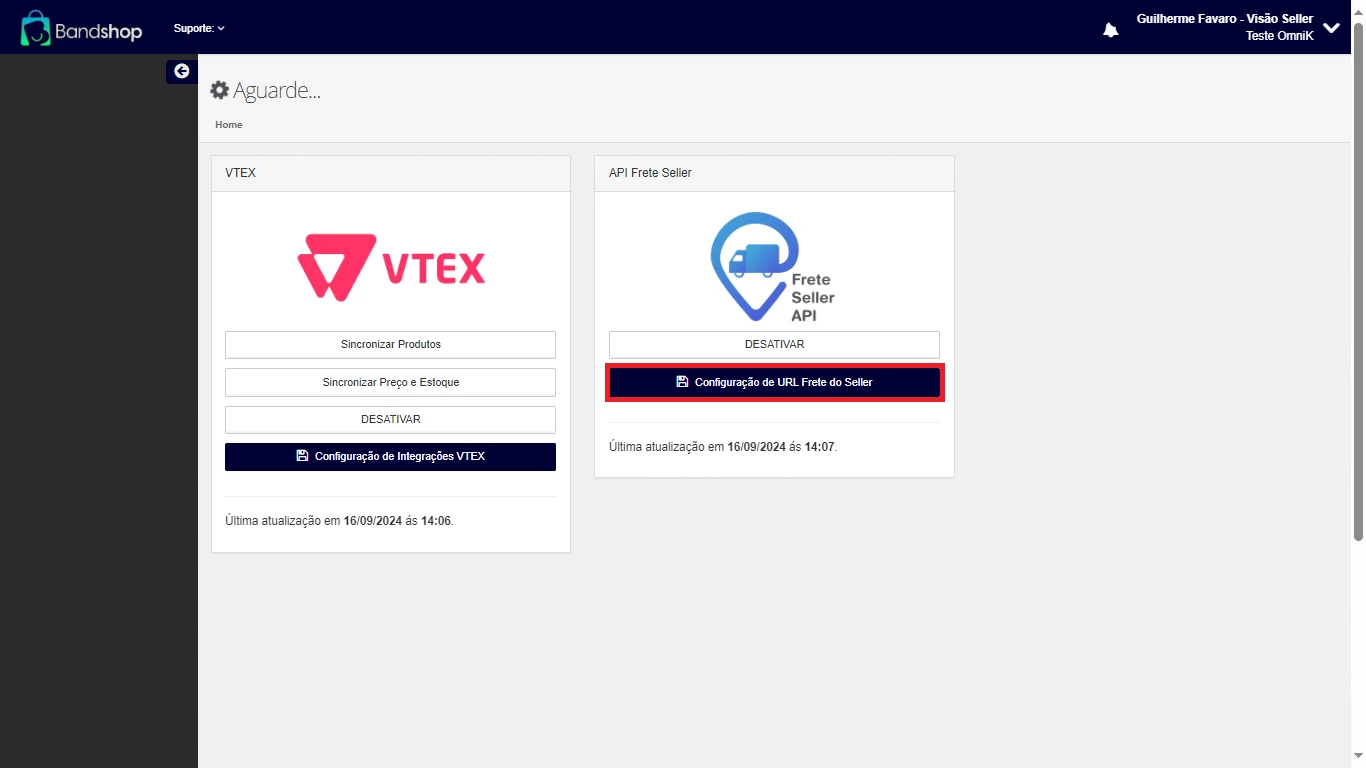Viewport: 1366px width, 768px height.
Task: Click save icon on Configuração de Integrações VTEX
Action: (x=302, y=456)
